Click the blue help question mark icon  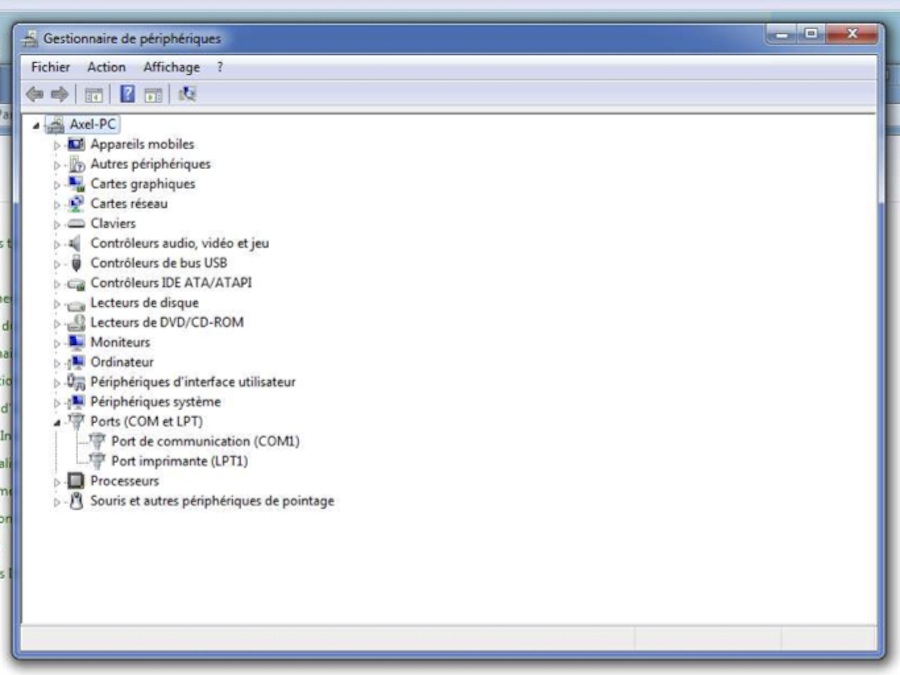tap(127, 94)
